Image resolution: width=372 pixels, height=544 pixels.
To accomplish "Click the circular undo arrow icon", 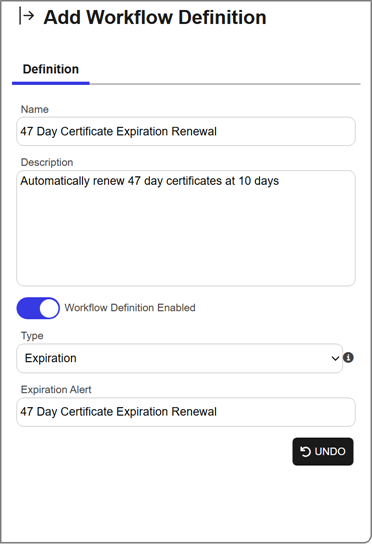I will [x=305, y=451].
